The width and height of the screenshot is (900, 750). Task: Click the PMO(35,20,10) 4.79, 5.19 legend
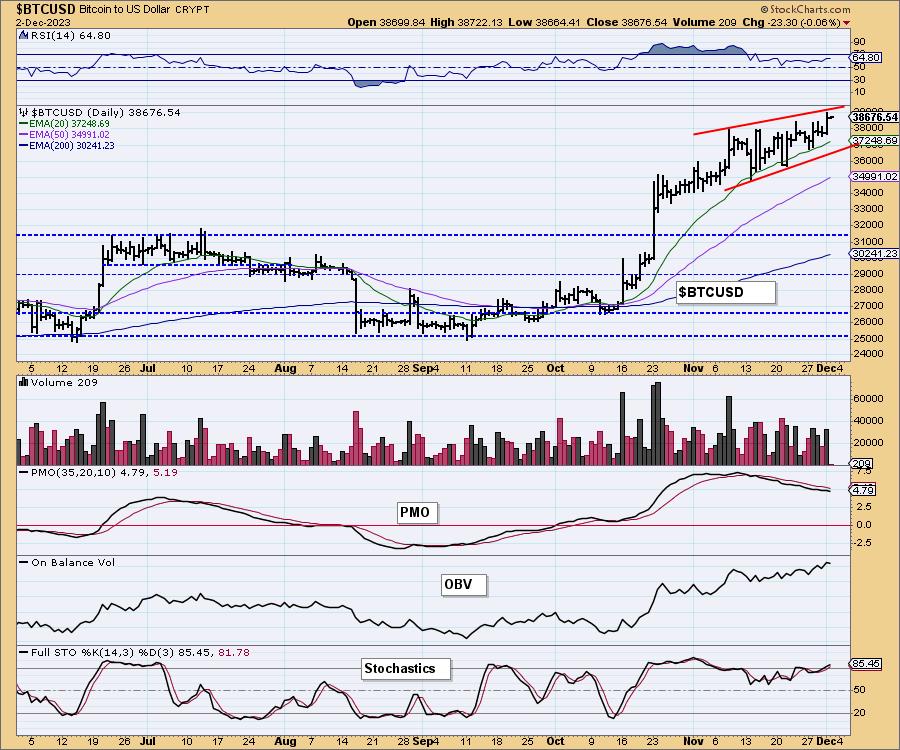pos(104,472)
